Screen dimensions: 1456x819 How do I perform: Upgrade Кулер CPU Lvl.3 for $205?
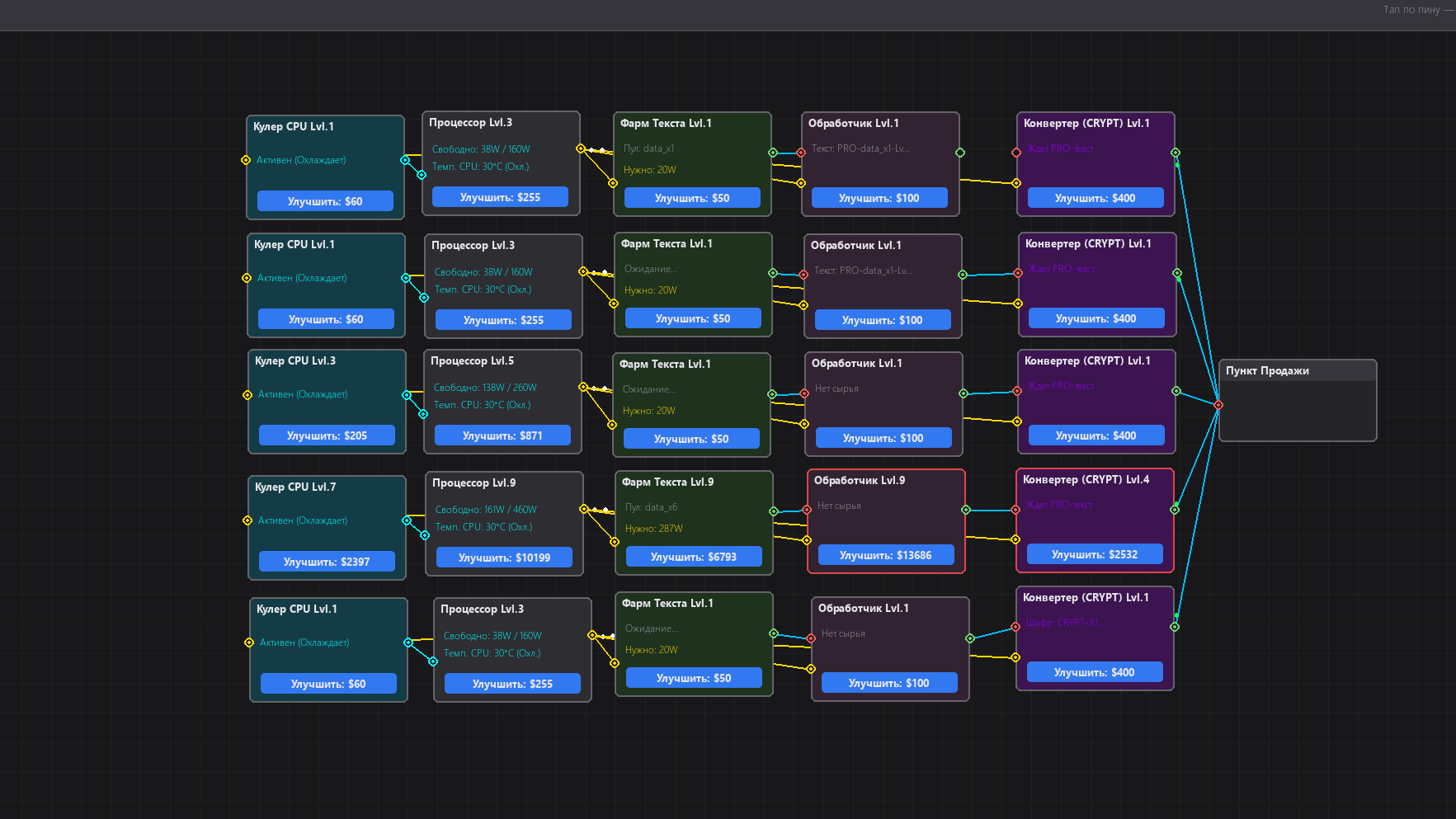(327, 435)
